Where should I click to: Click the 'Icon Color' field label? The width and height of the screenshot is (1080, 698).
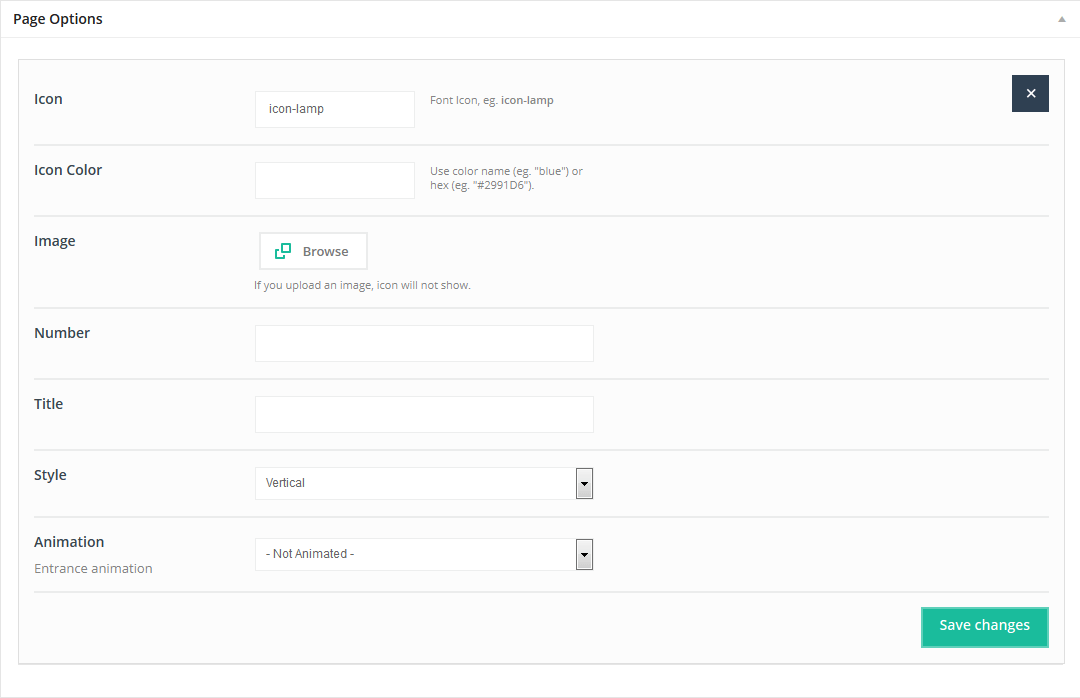click(x=68, y=170)
